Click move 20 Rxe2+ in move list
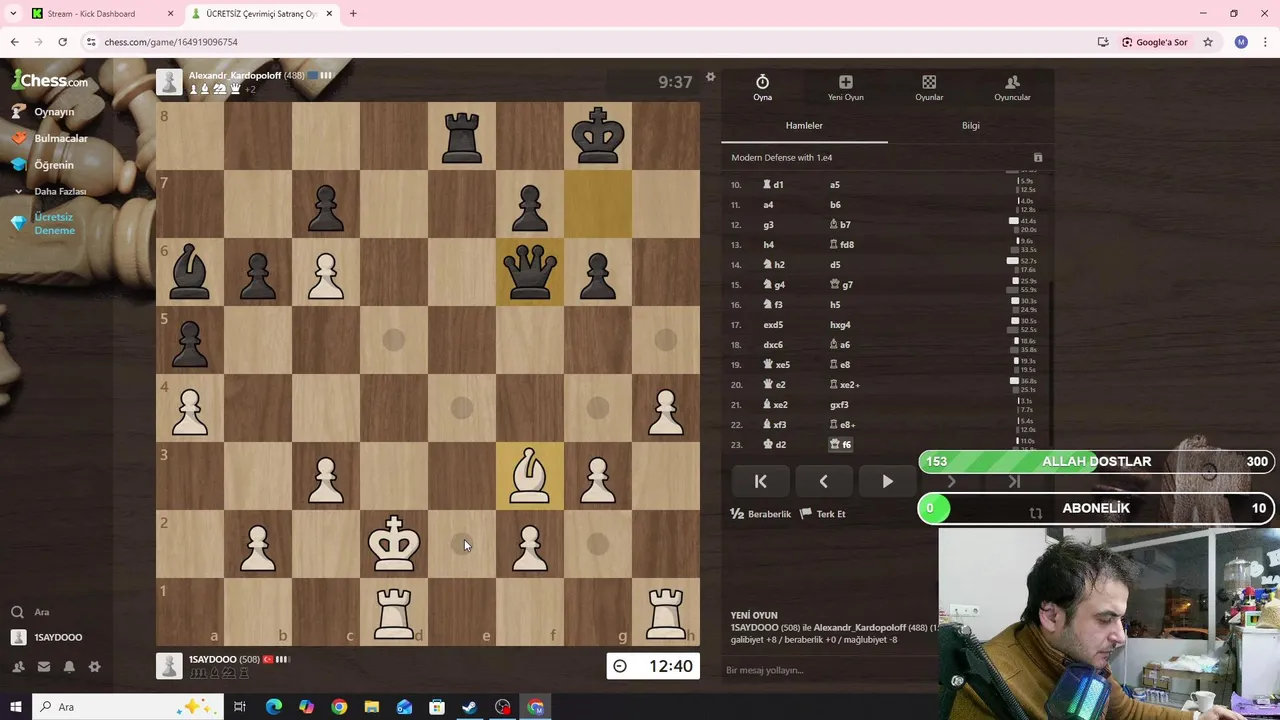This screenshot has width=1280, height=720. [x=845, y=385]
